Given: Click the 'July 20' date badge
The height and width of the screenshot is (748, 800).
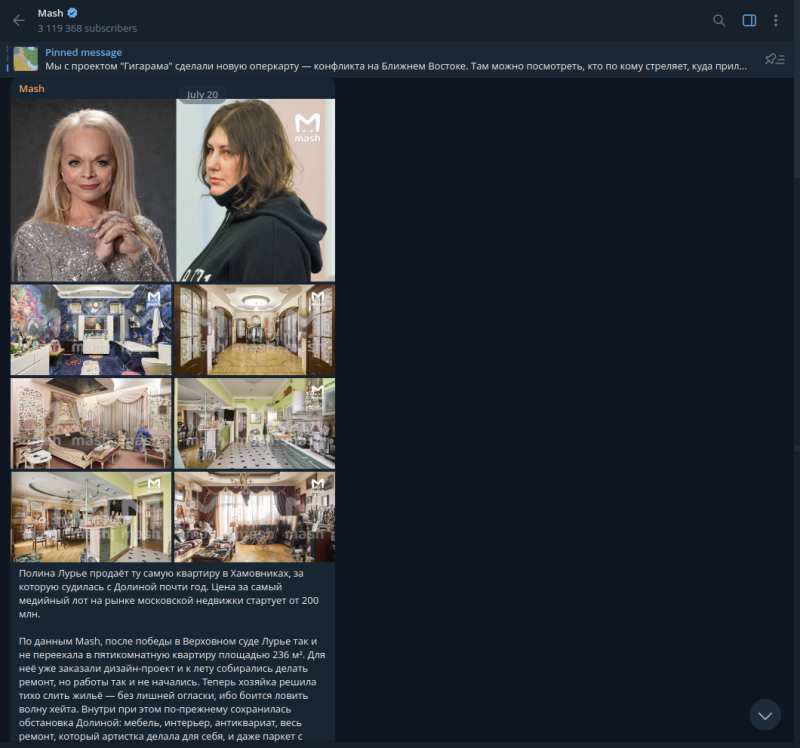Looking at the screenshot, I should [202, 95].
